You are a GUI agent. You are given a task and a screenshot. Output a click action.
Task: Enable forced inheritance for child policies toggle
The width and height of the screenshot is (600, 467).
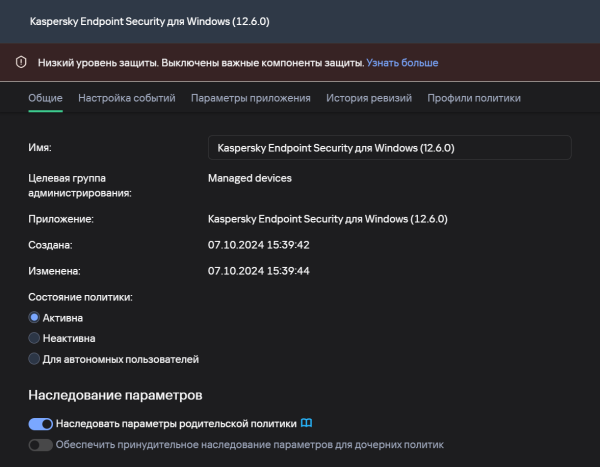tap(41, 445)
